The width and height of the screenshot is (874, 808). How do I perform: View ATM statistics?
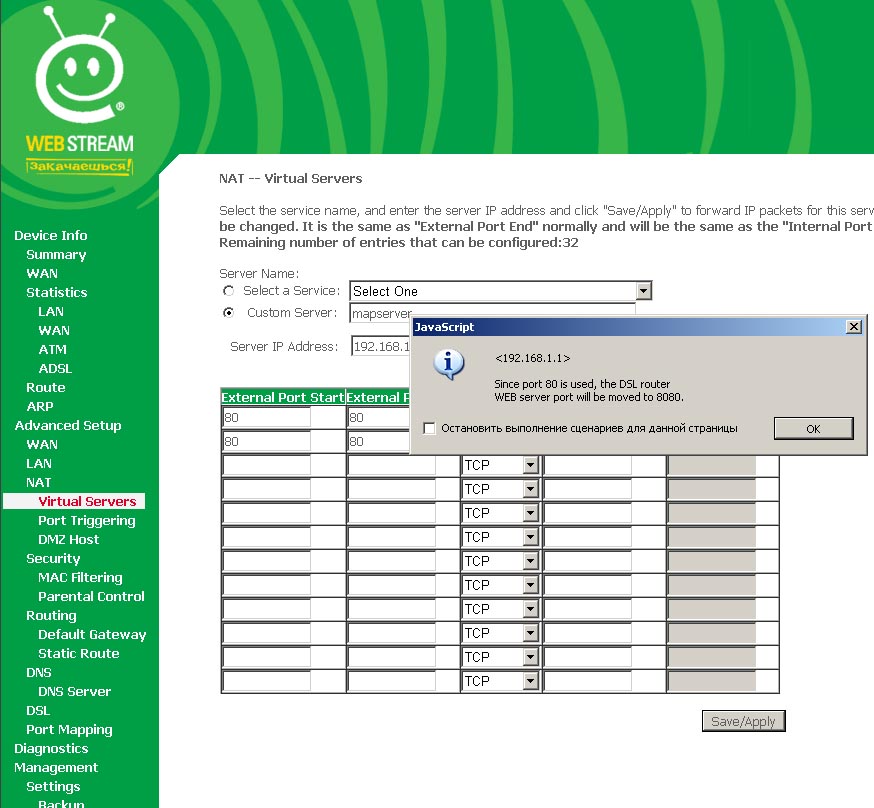pyautogui.click(x=52, y=349)
